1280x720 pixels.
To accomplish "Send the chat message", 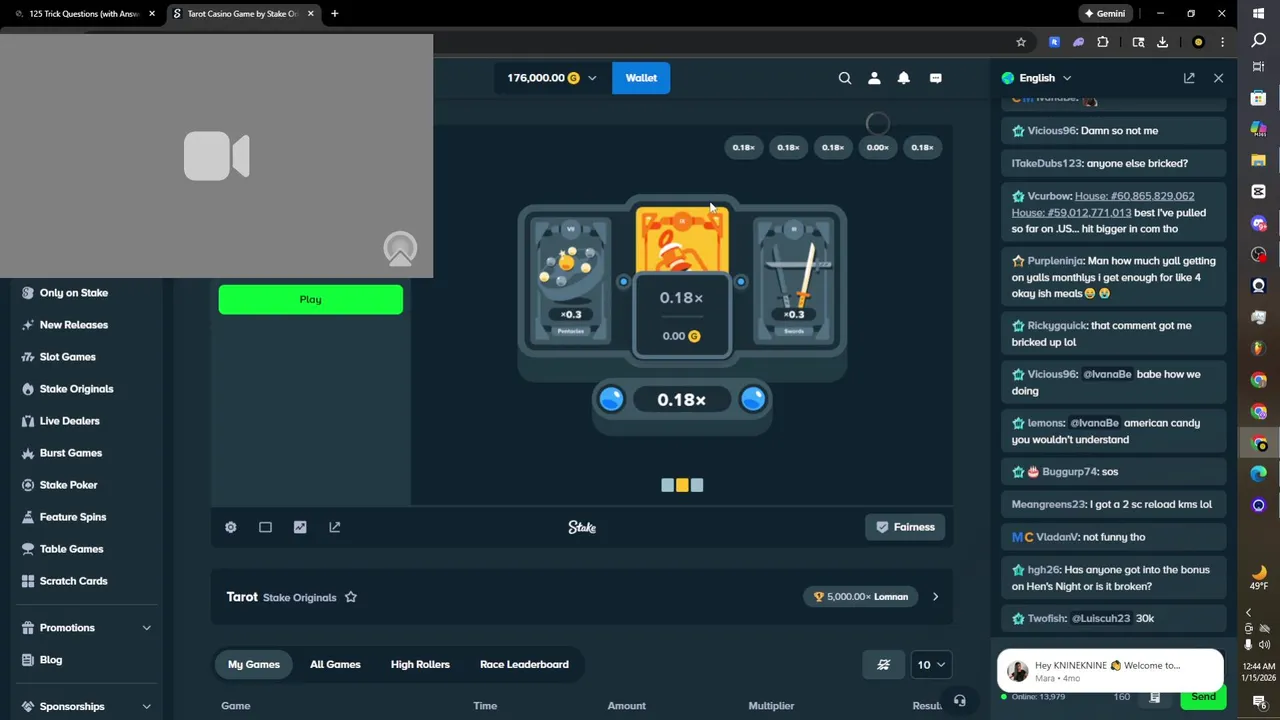I will [1203, 697].
